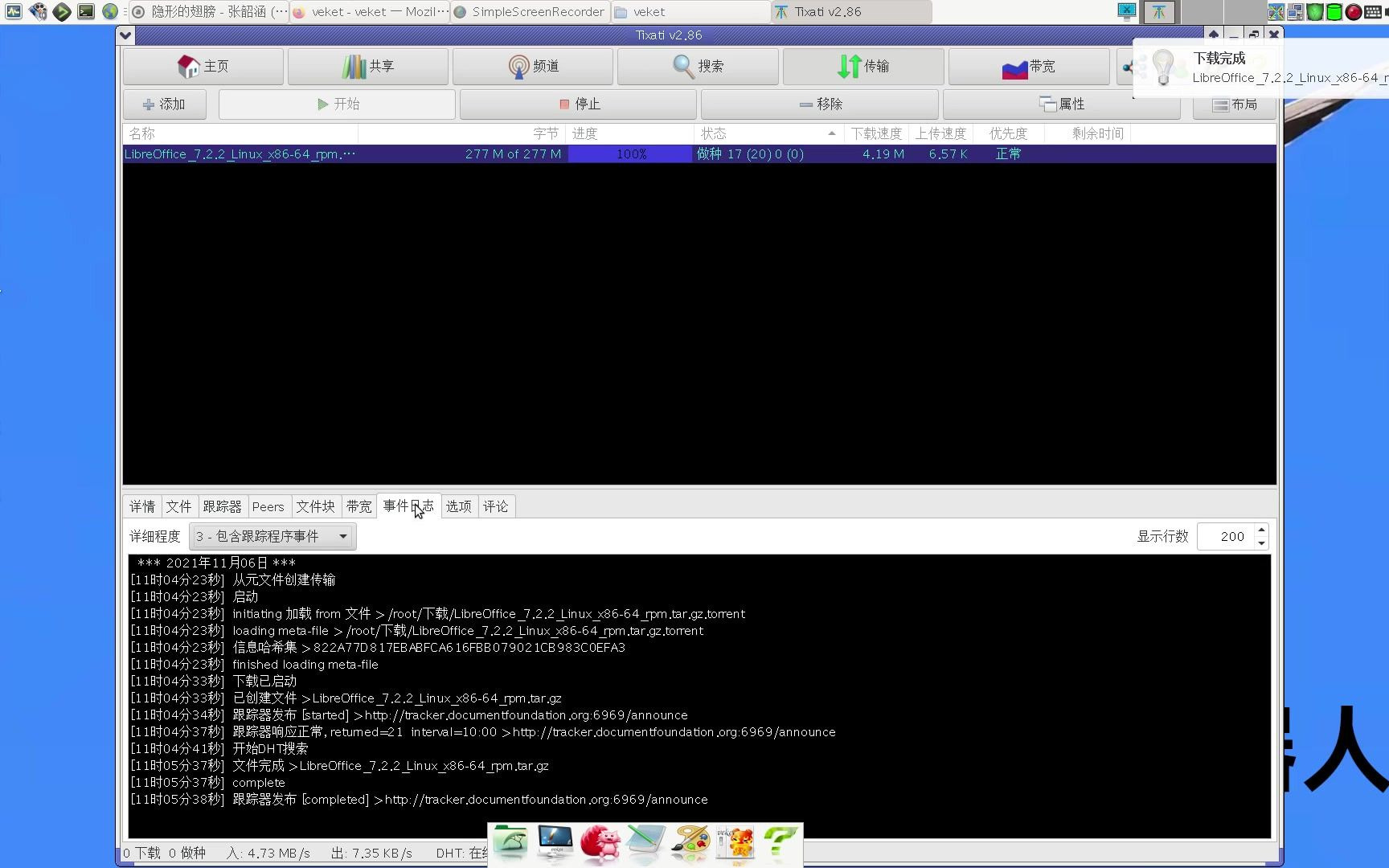The height and width of the screenshot is (868, 1389).
Task: Switch to the 带宽 tab in lower panel
Action: (x=359, y=506)
